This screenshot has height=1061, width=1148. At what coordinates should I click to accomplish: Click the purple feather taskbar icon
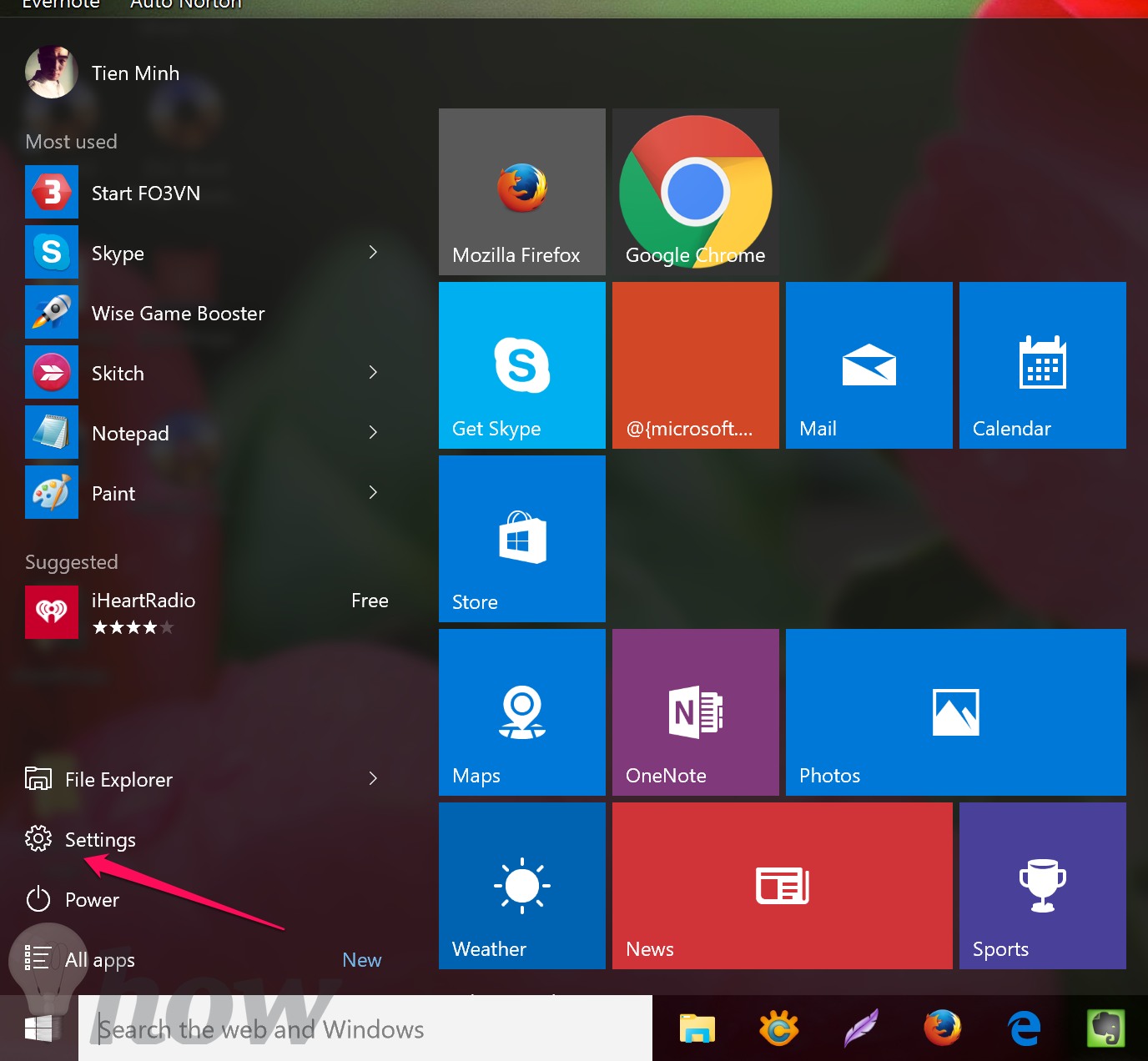[x=861, y=1028]
